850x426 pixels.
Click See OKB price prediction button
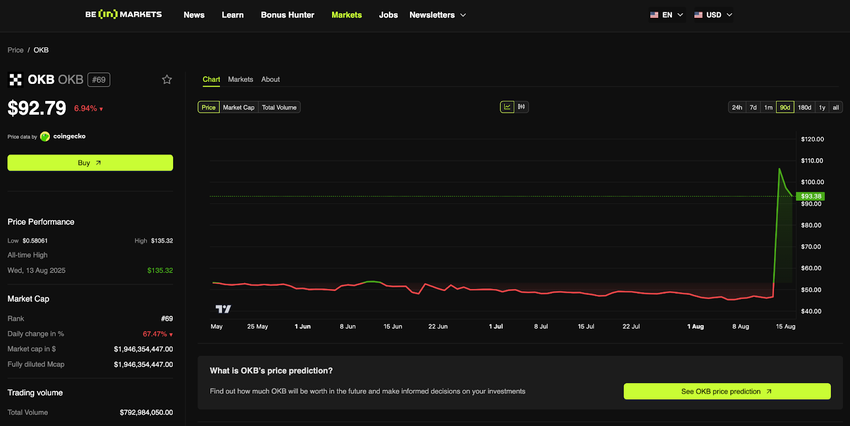pos(726,391)
